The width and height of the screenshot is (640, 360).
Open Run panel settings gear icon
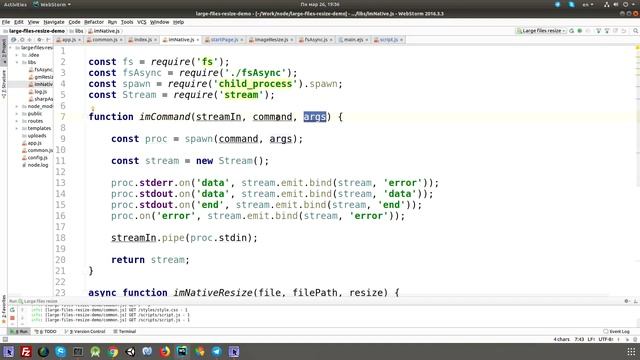tap(627, 301)
